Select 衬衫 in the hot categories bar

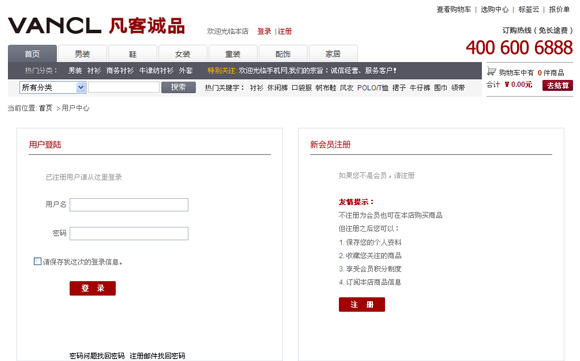(94, 70)
